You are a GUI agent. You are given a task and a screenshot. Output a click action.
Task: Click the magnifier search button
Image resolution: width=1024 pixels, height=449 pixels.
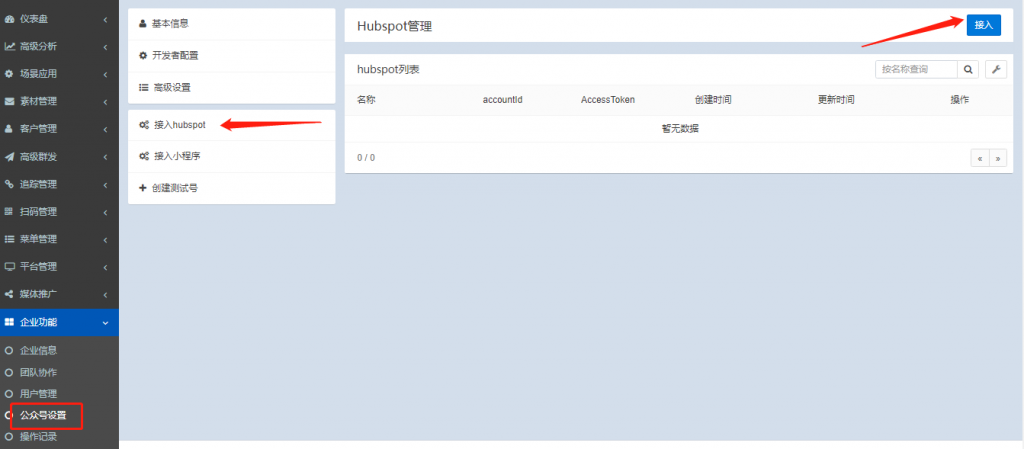tap(968, 69)
